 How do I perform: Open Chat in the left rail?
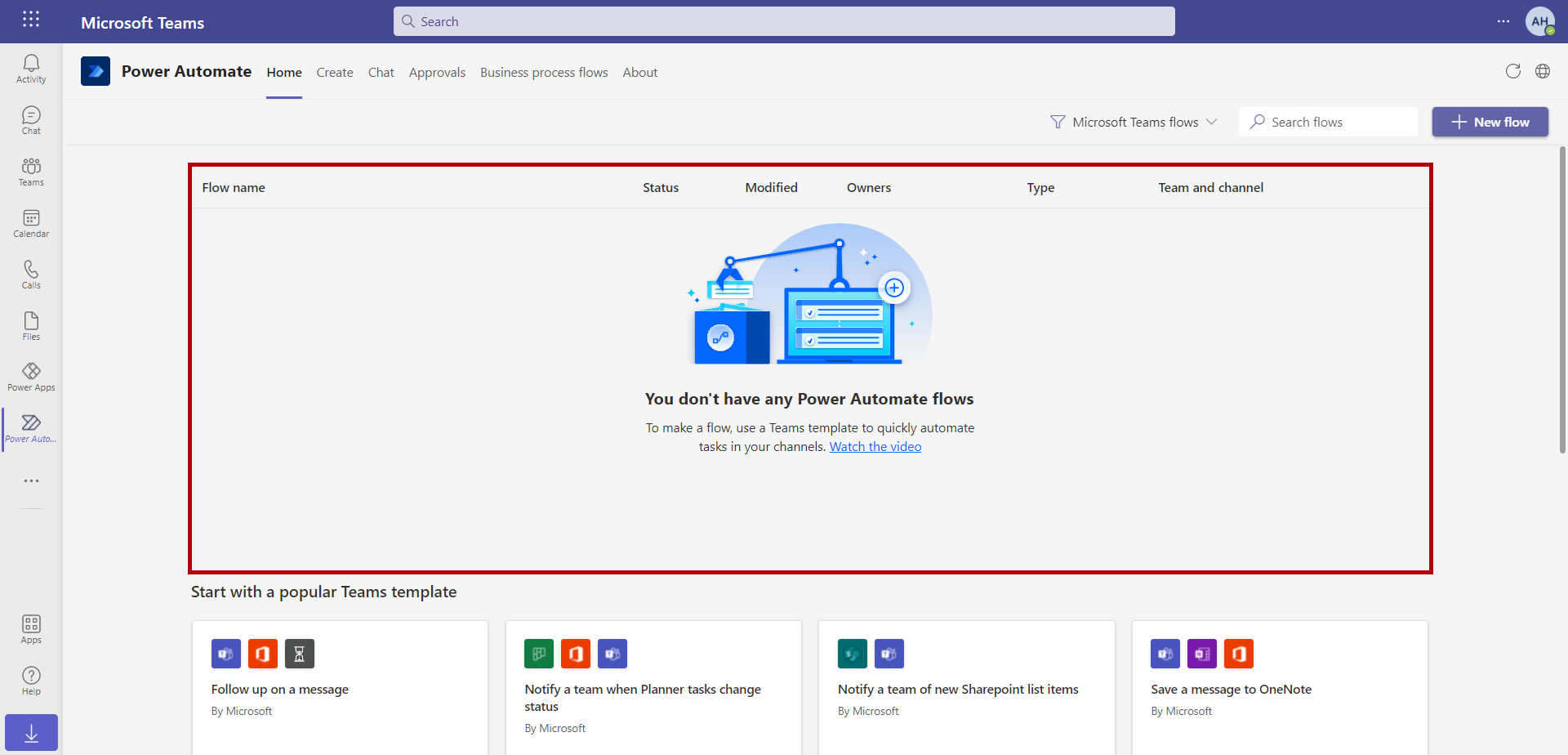point(31,120)
